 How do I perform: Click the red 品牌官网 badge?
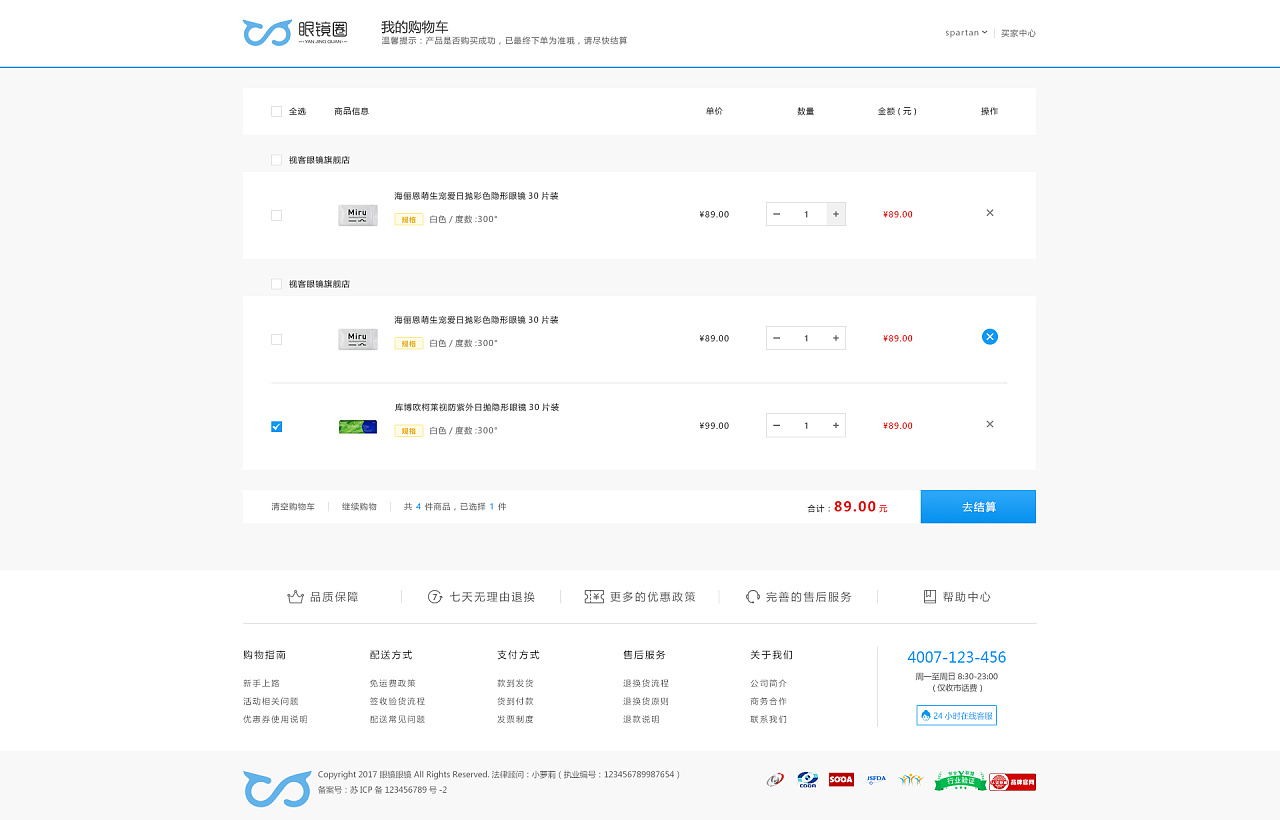tap(1012, 781)
